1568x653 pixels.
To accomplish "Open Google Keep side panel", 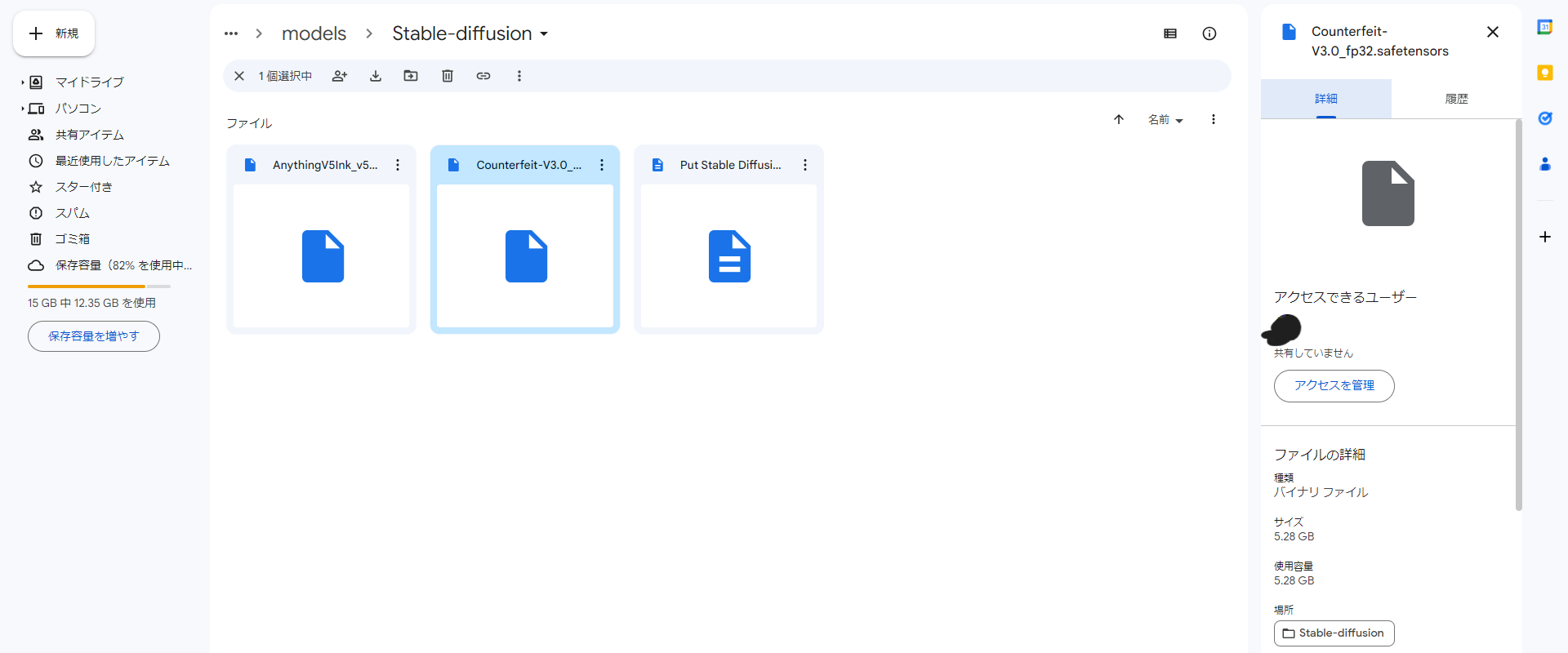I will (1545, 73).
